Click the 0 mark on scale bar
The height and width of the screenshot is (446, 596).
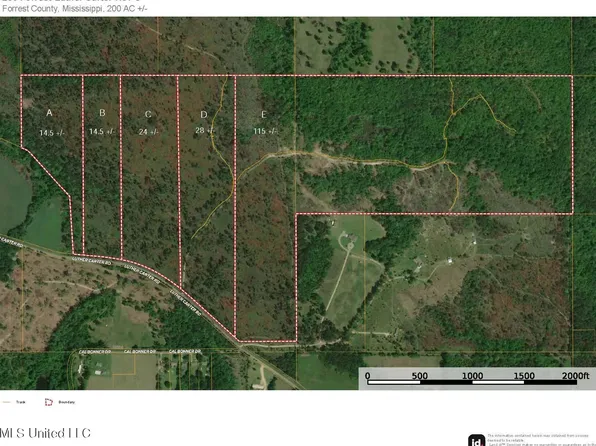click(x=368, y=376)
